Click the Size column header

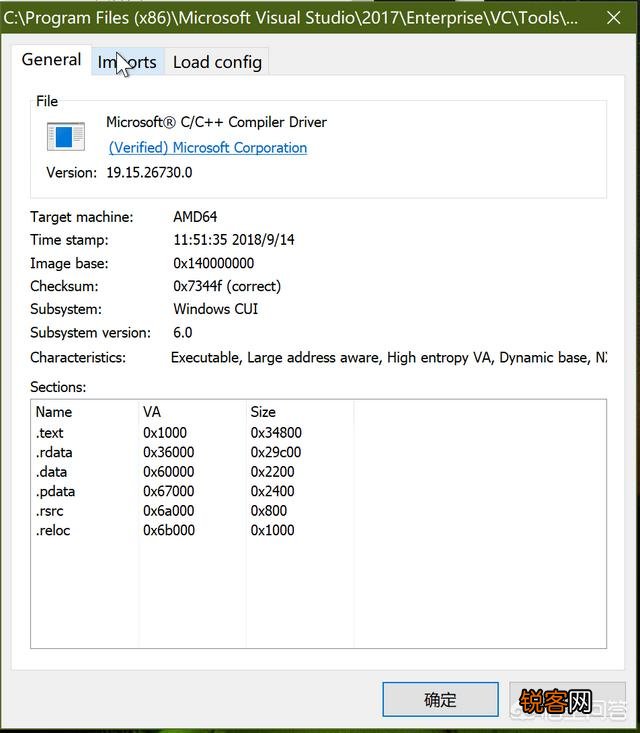[299, 412]
